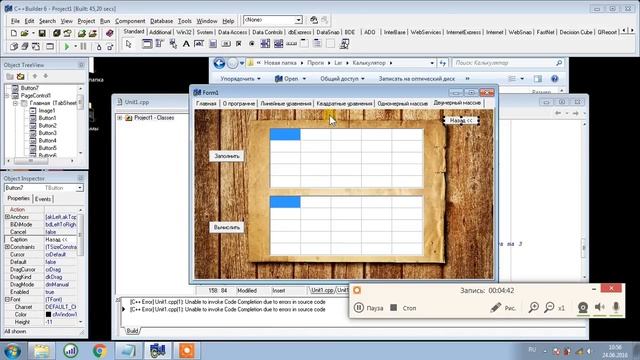Click the View Form toolbar icon

click(x=25, y=47)
